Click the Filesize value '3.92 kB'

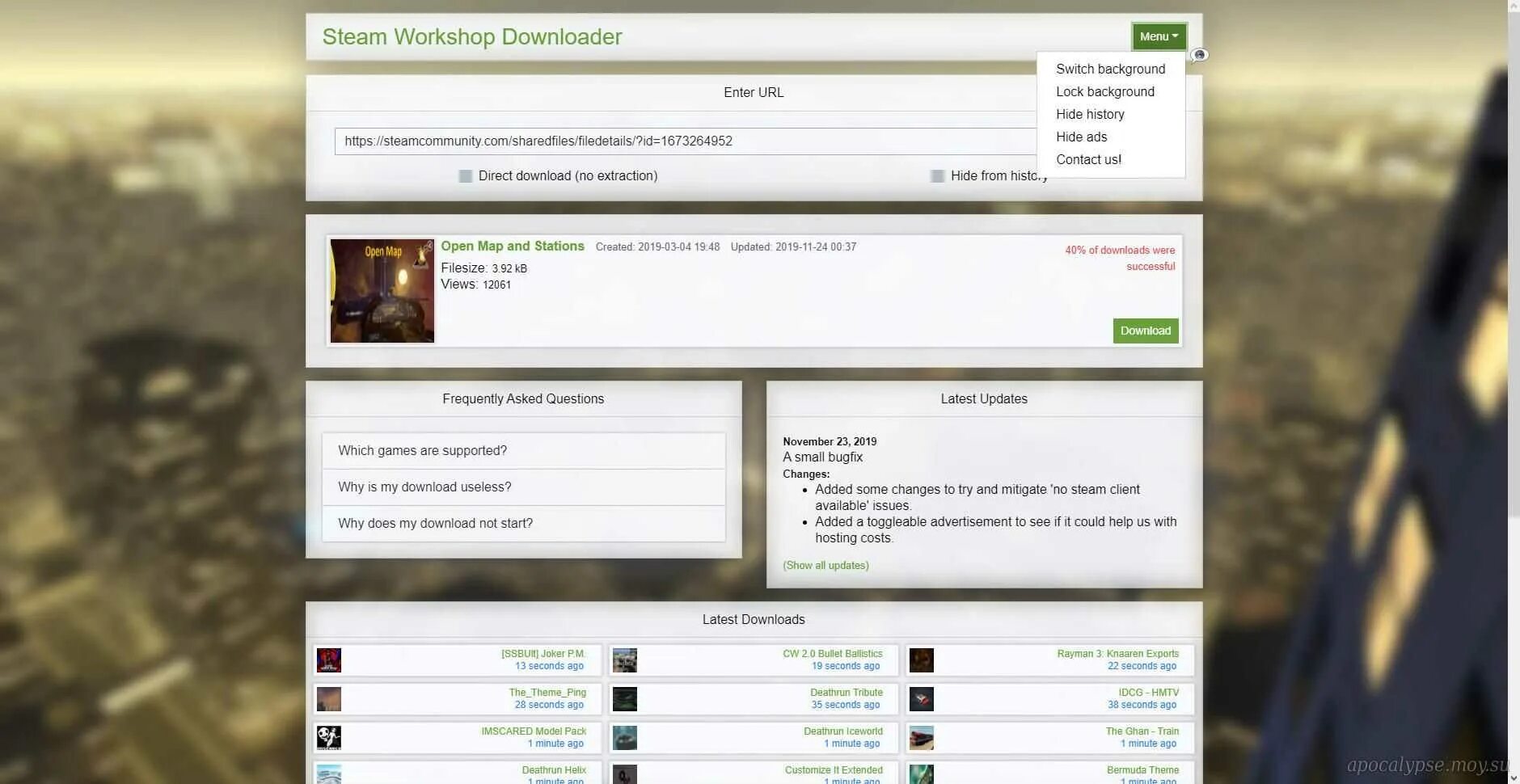point(509,269)
